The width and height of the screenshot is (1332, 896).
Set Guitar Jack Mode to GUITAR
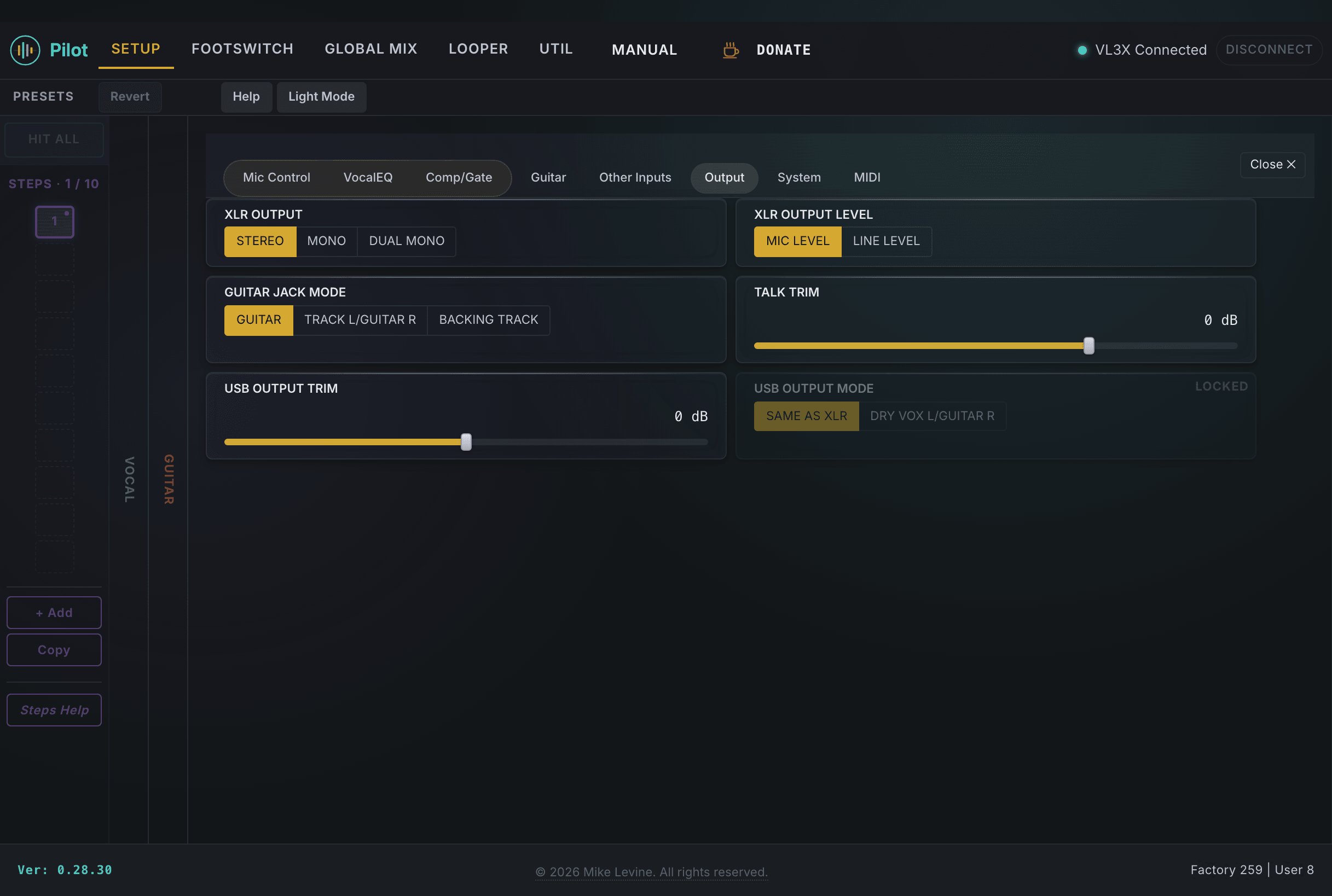[x=258, y=320]
